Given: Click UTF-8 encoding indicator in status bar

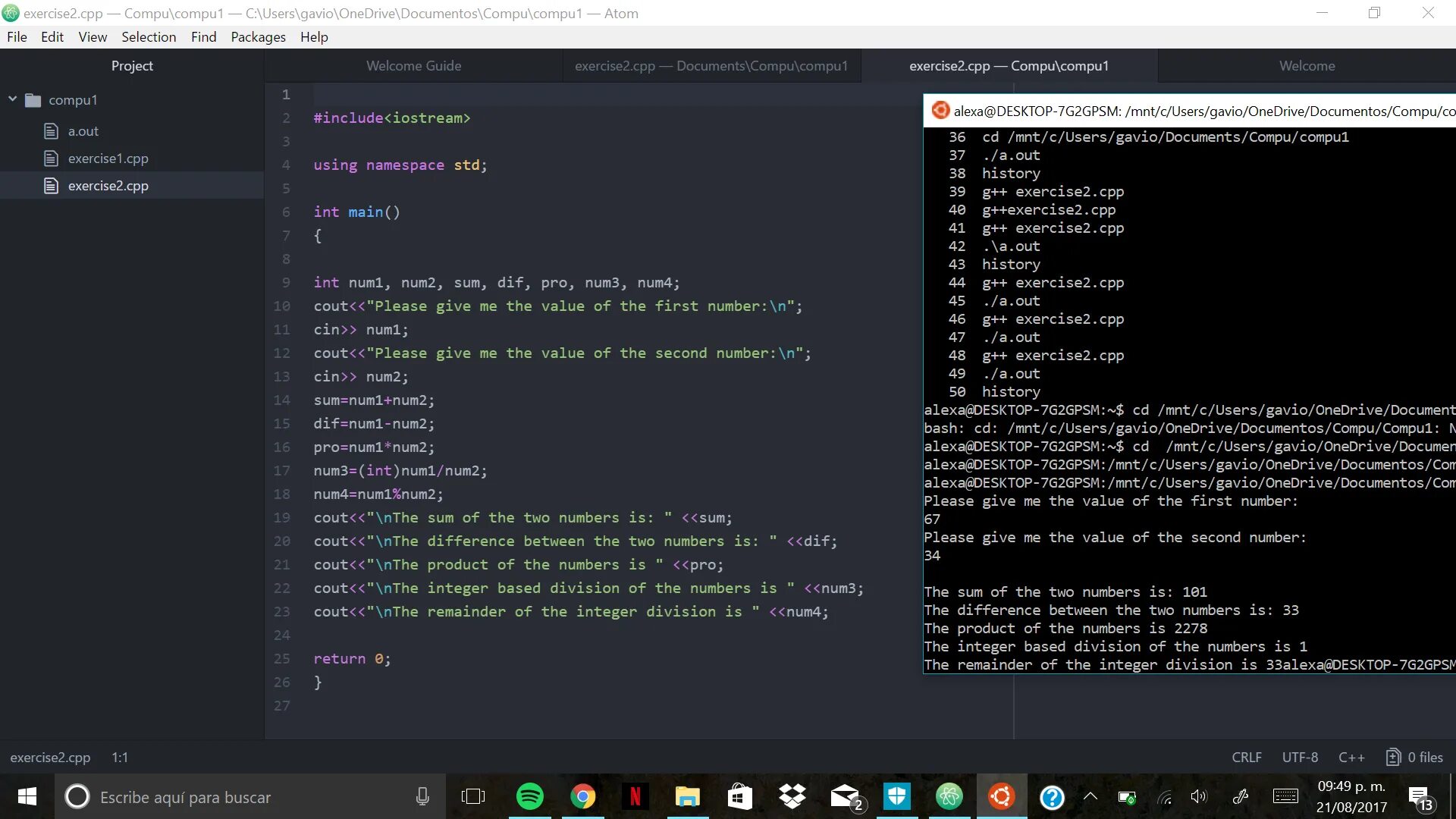Looking at the screenshot, I should 1299,757.
